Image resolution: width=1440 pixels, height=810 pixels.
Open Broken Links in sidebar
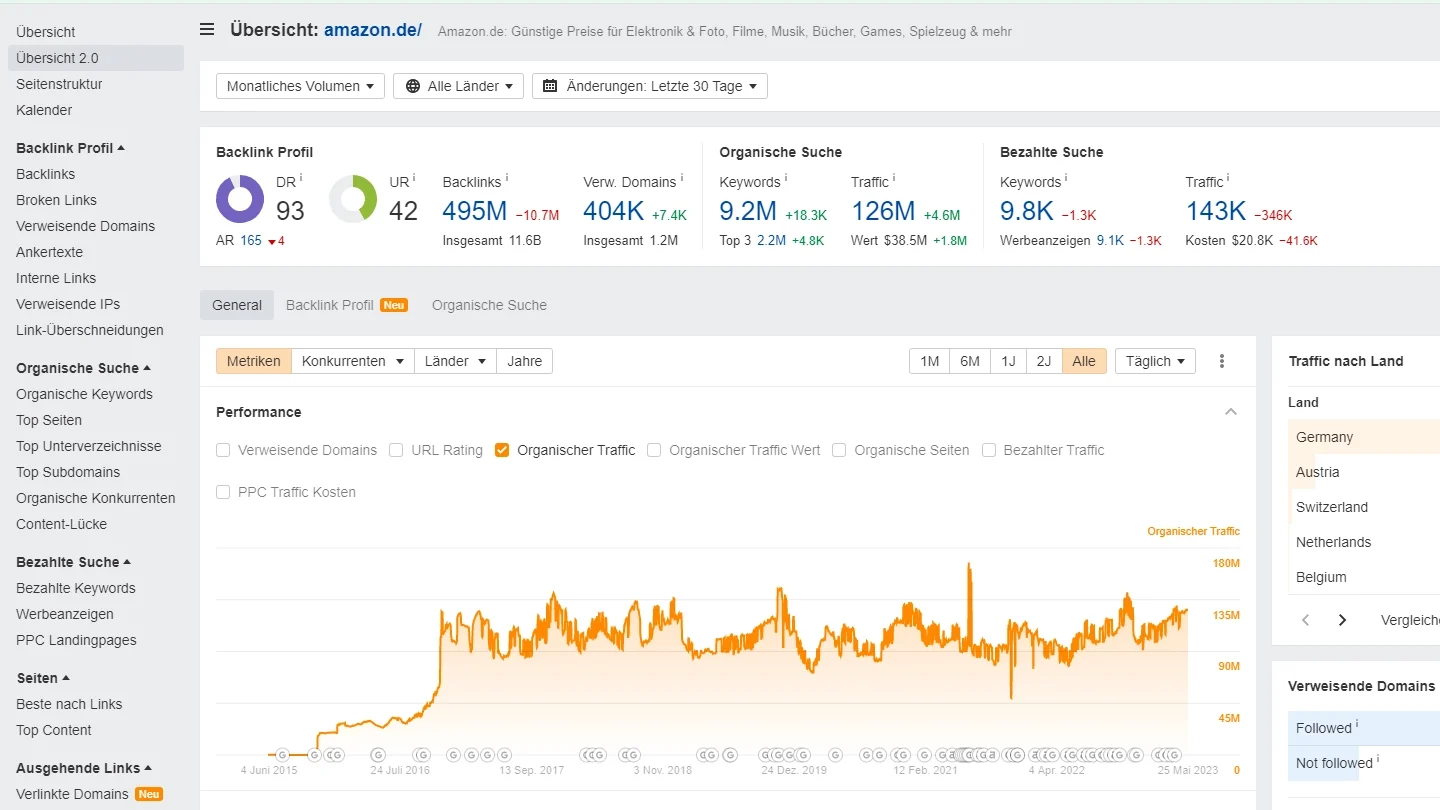point(56,200)
